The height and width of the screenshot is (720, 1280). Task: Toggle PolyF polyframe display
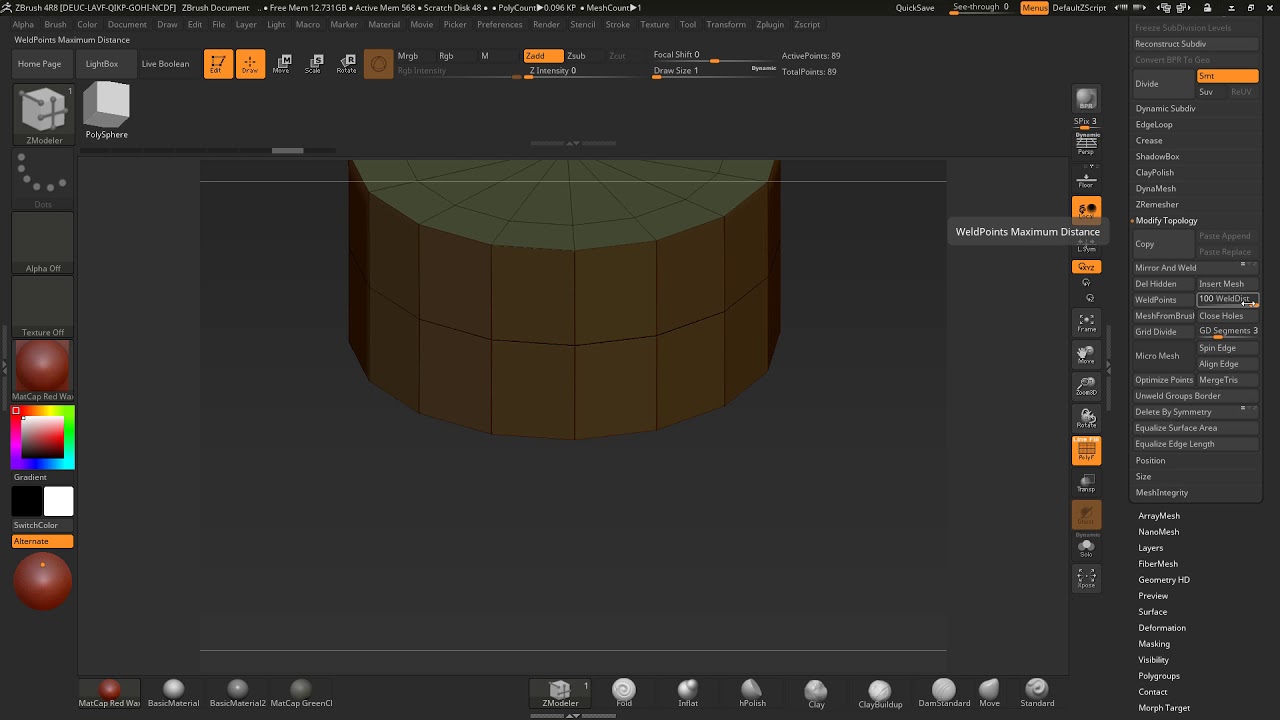point(1086,451)
